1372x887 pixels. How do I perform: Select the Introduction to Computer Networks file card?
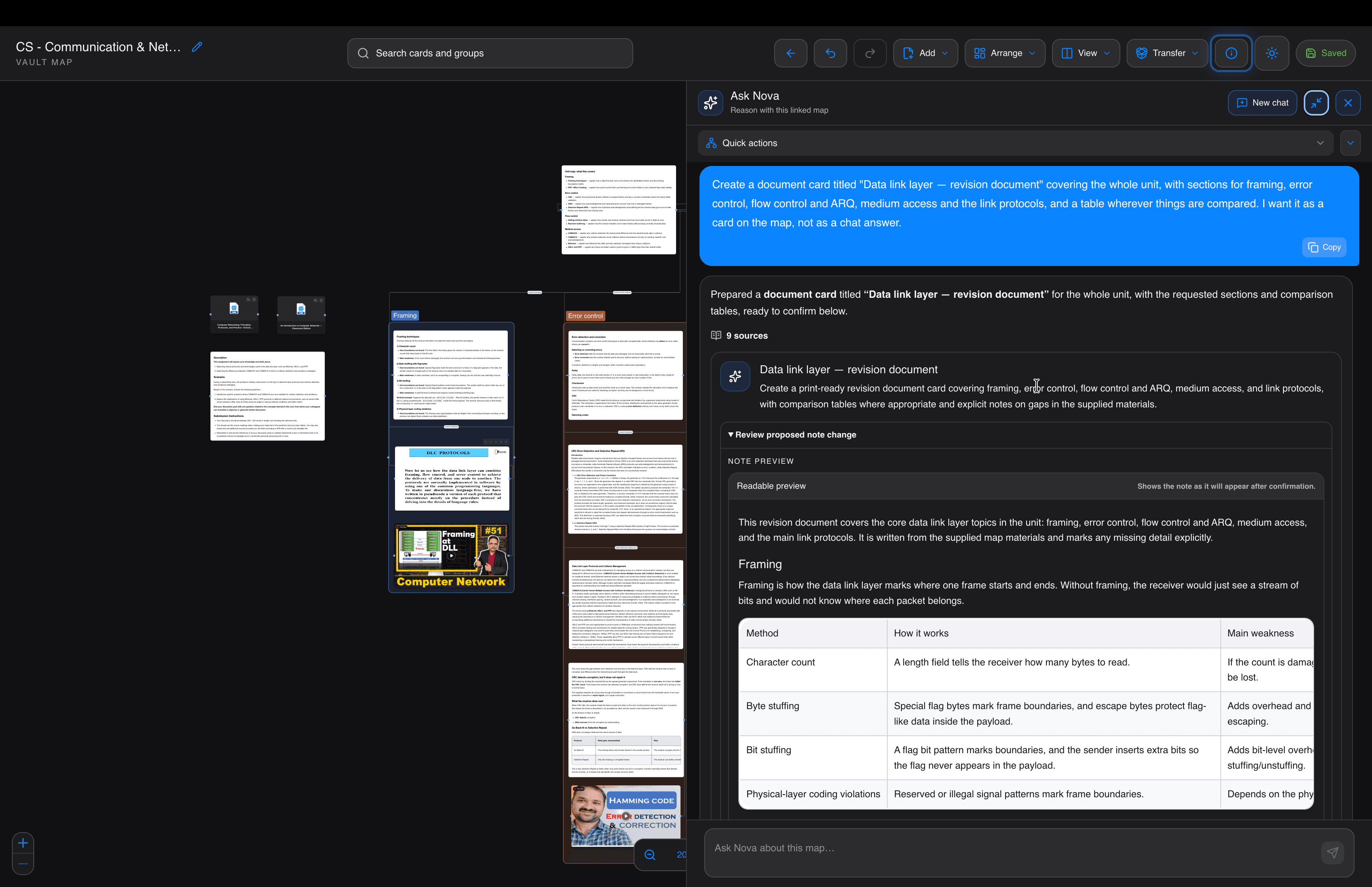point(301,315)
